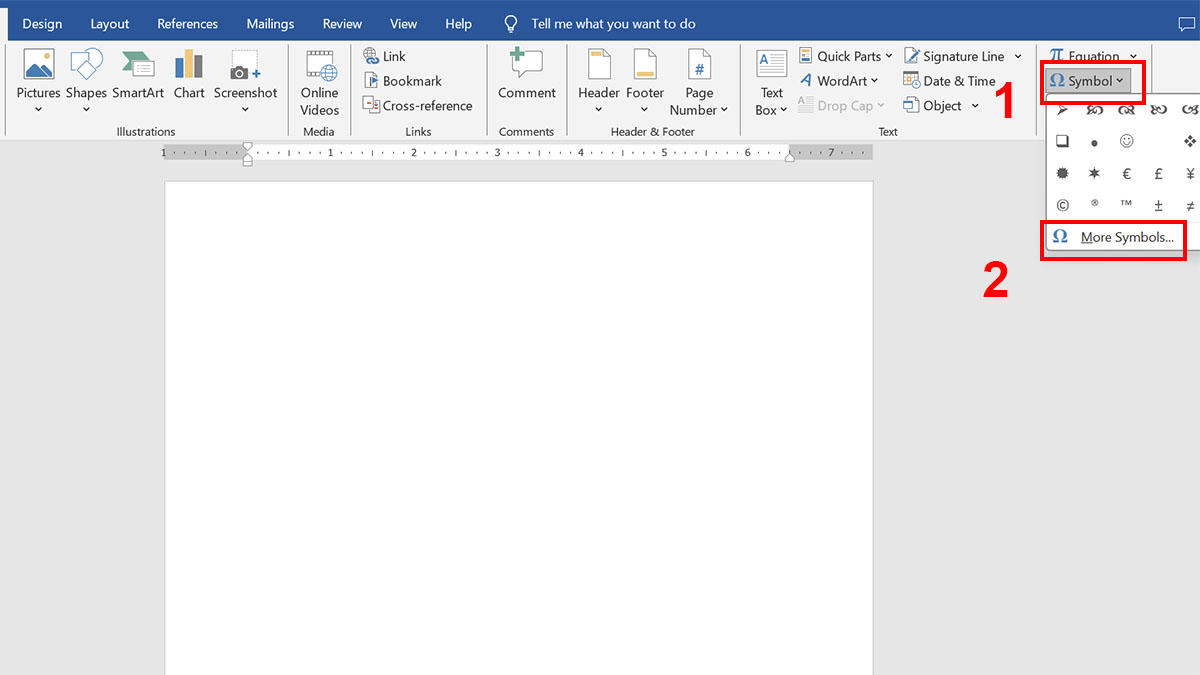Insert the euro sign symbol
The image size is (1200, 675).
tap(1126, 173)
